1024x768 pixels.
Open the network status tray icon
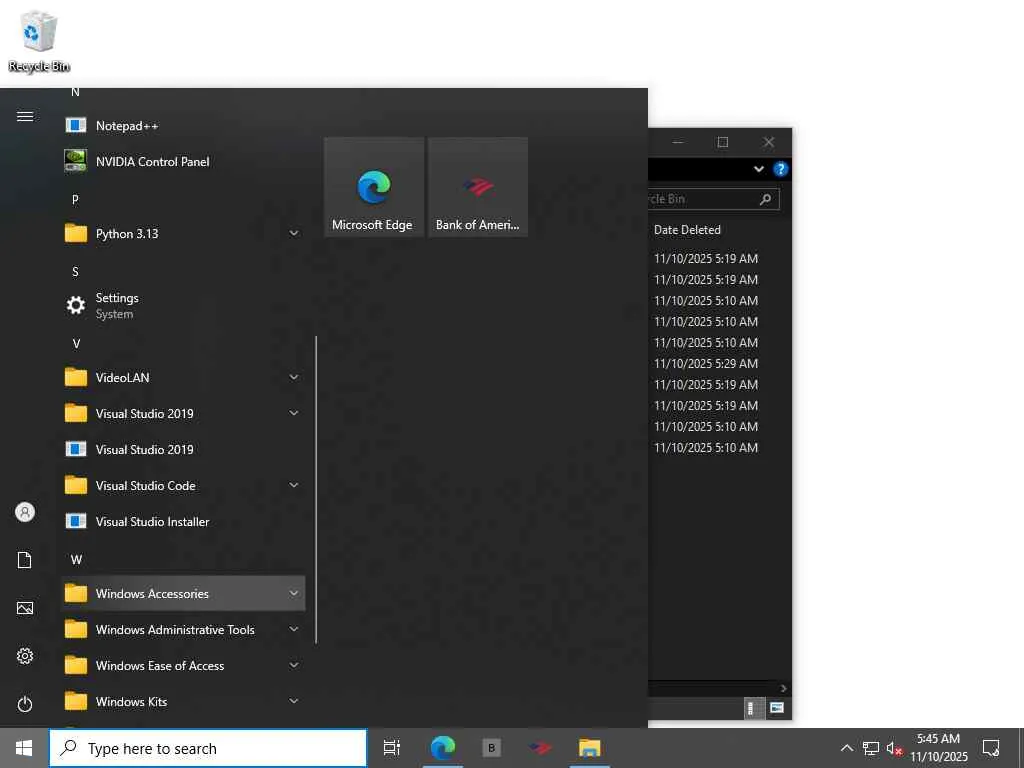[871, 748]
